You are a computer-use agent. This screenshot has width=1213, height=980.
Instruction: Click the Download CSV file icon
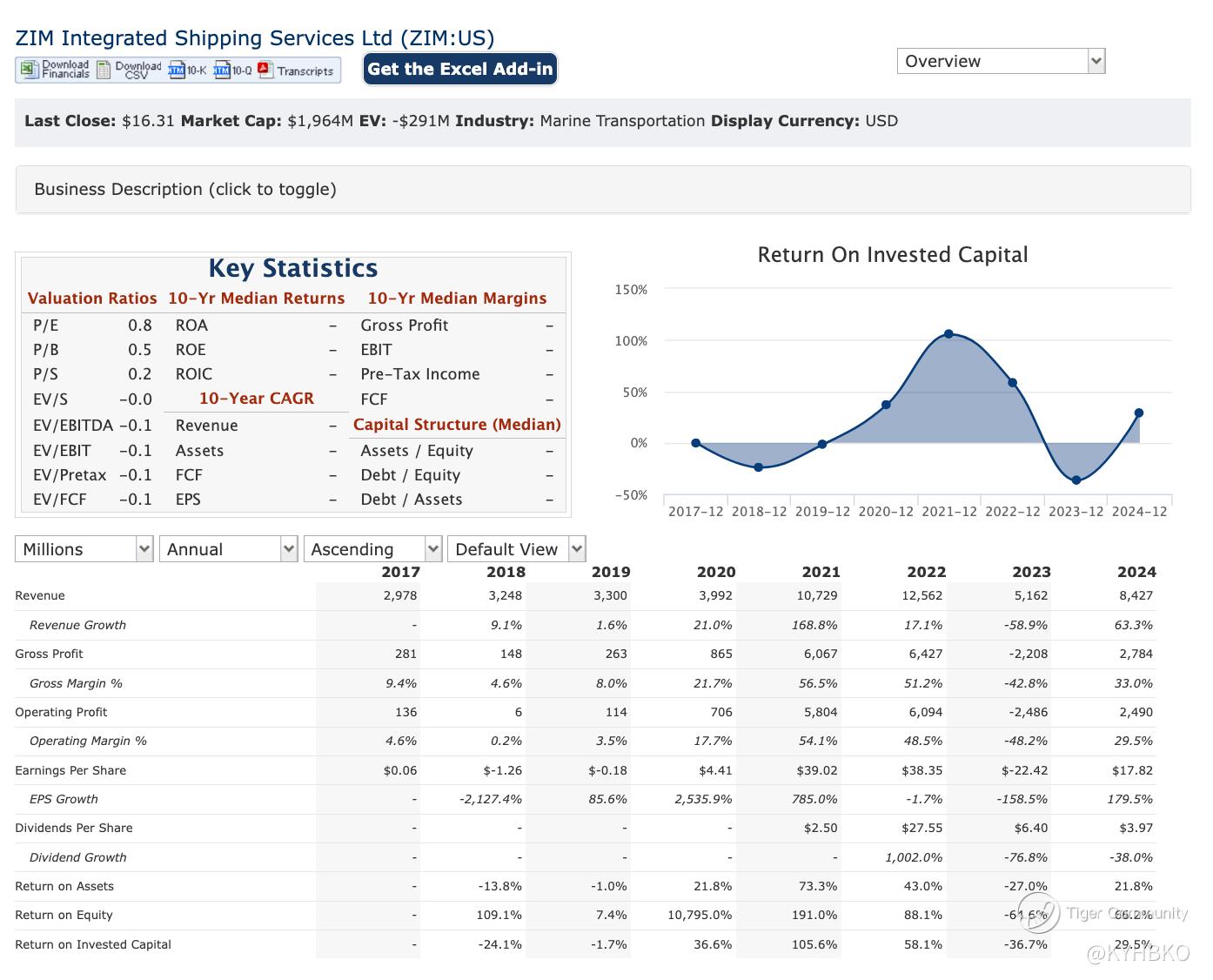click(104, 70)
